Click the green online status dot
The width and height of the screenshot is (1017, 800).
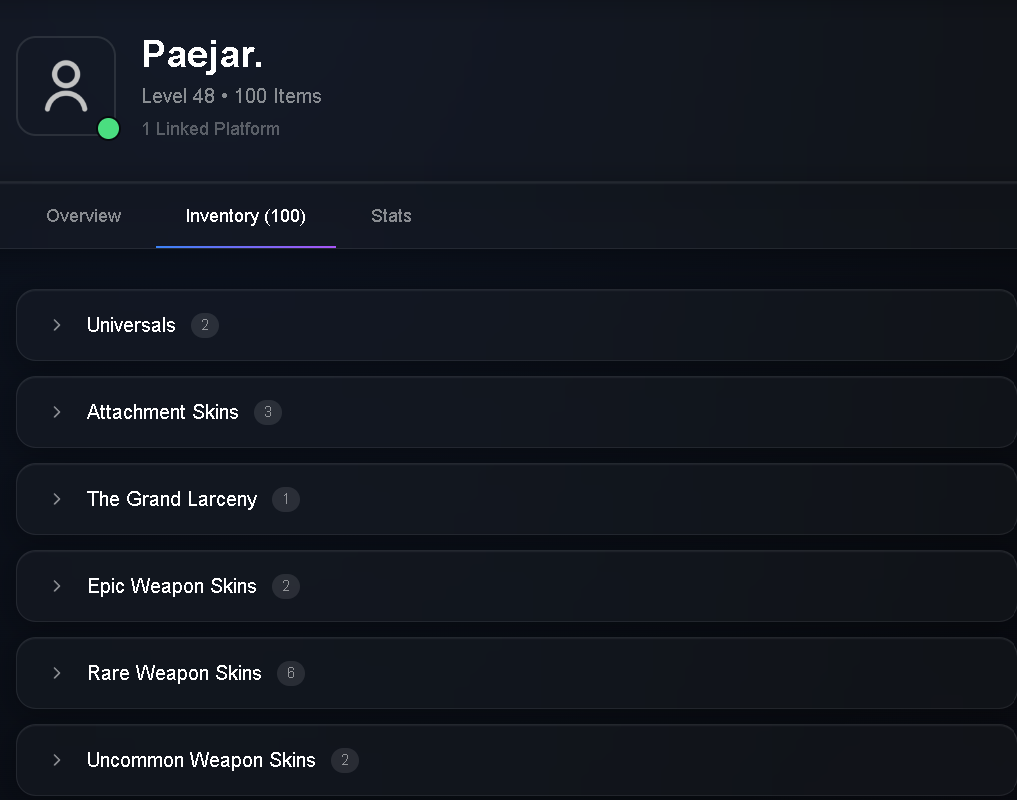[x=108, y=128]
